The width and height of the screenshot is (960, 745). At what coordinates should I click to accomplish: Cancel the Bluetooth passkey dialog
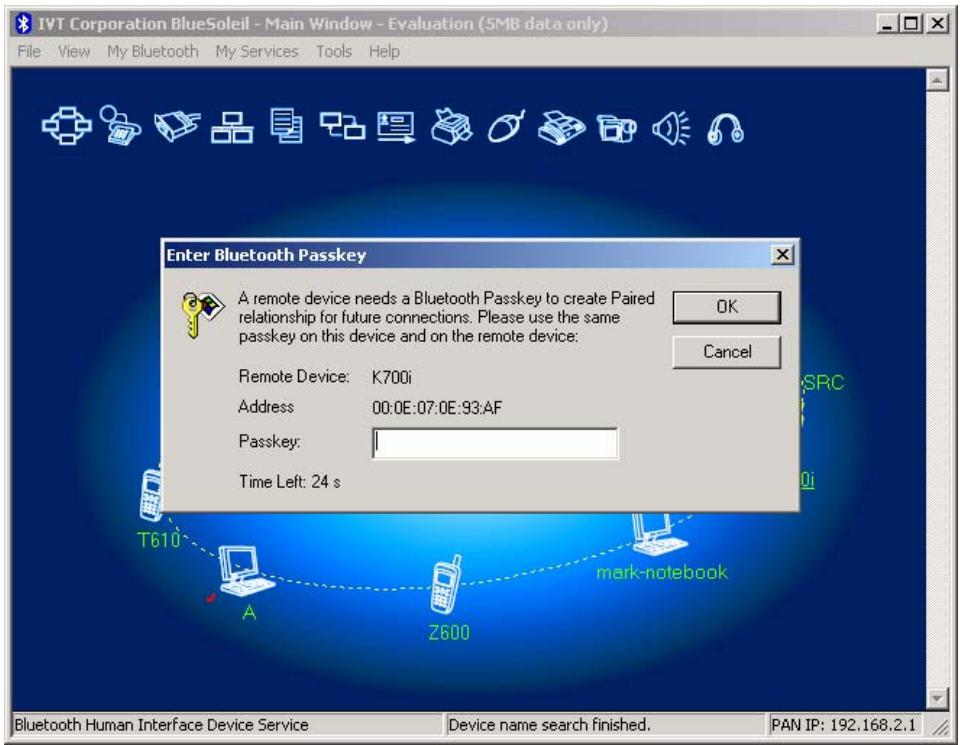tap(727, 352)
